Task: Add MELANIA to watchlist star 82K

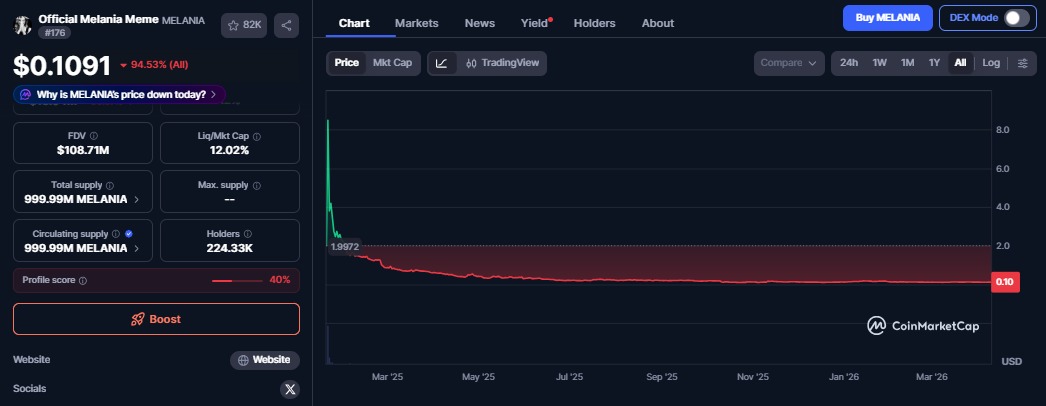Action: point(243,25)
